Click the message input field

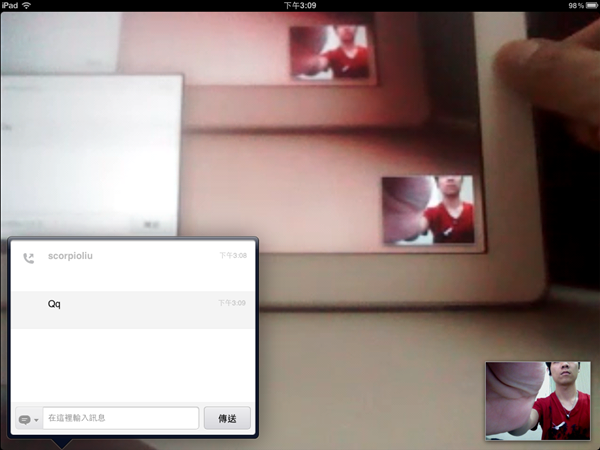121,418
